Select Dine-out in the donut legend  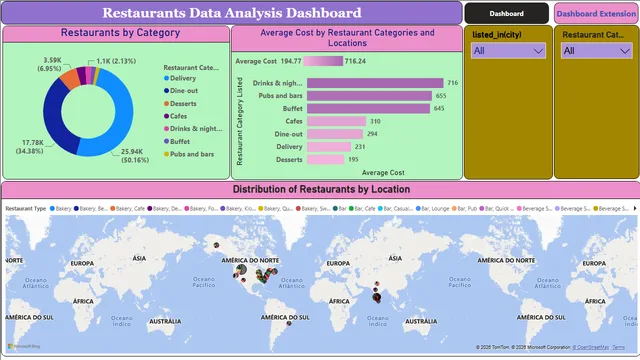click(x=181, y=91)
